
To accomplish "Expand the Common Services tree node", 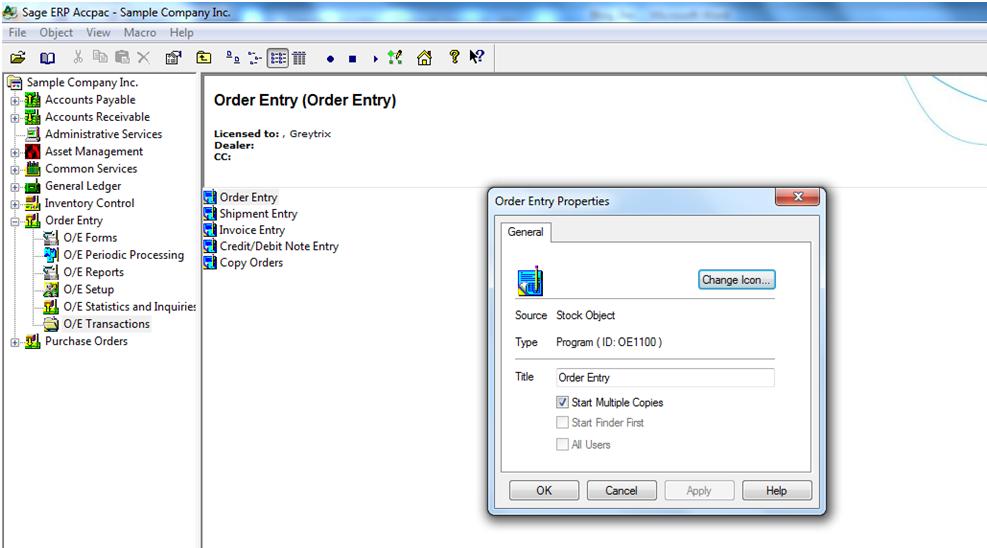I will coord(14,169).
